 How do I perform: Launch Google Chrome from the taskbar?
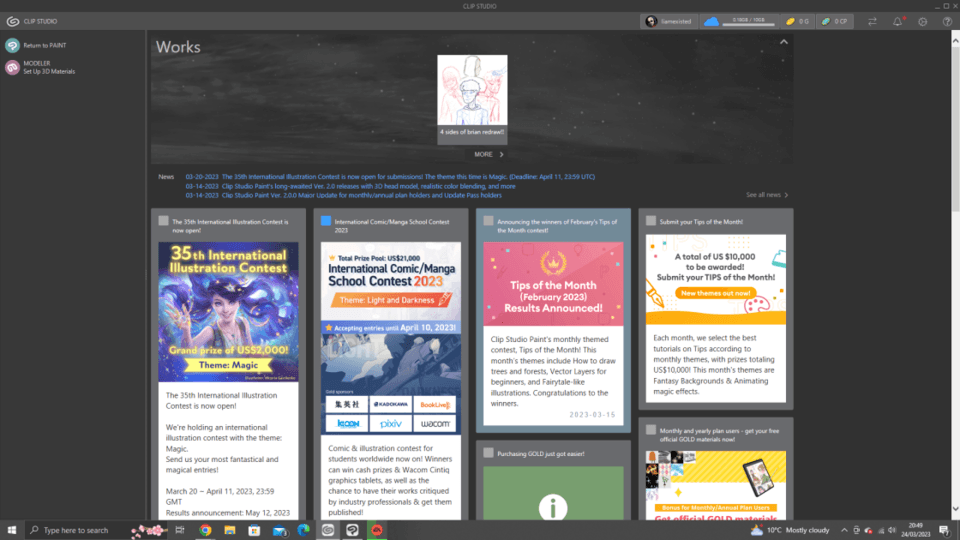click(205, 530)
